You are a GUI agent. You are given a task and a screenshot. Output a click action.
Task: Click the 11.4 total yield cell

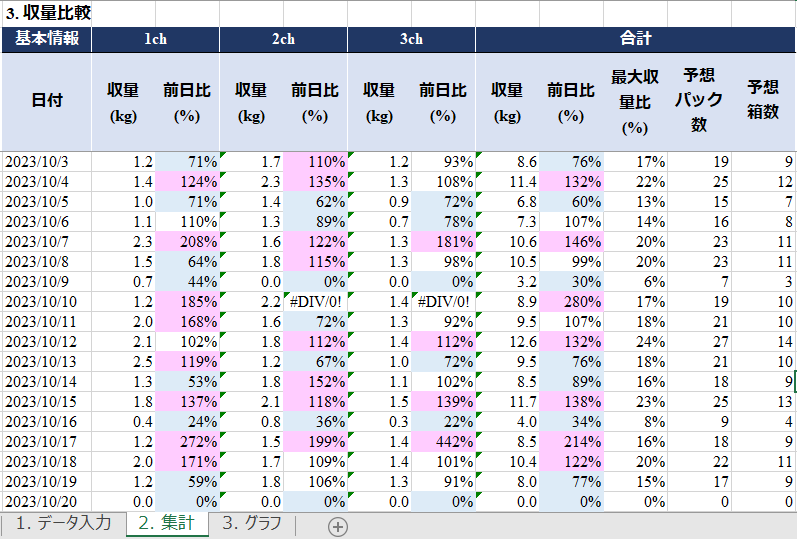[x=508, y=182]
